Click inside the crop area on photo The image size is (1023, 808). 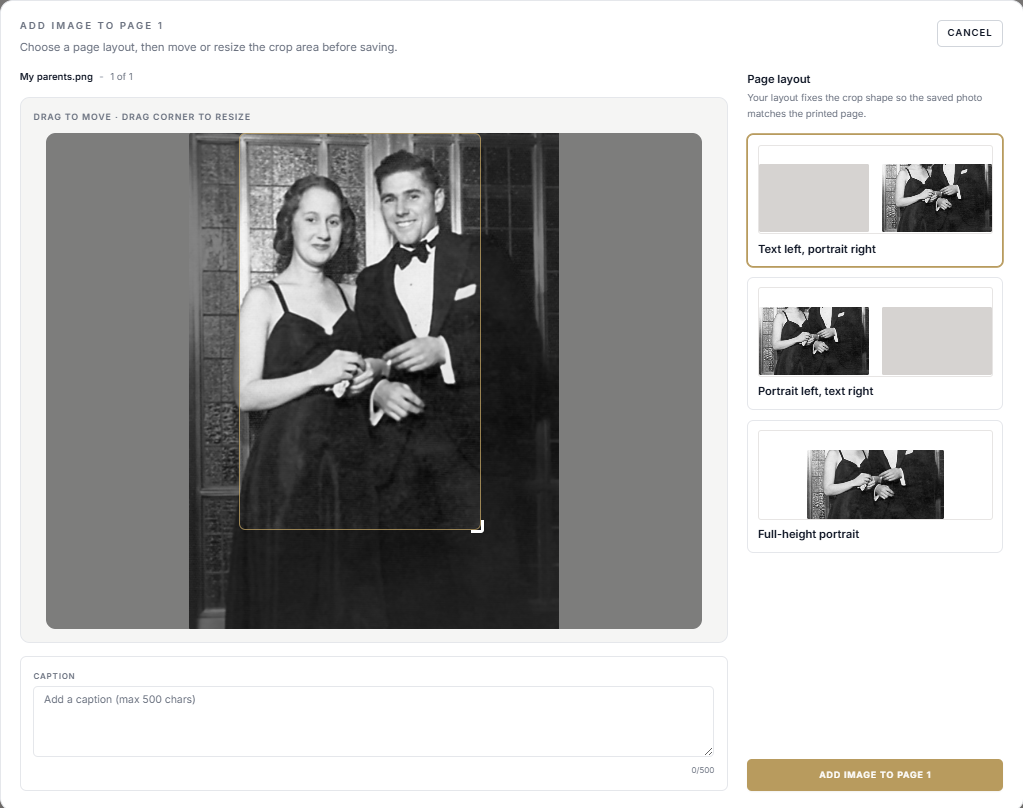tap(360, 332)
